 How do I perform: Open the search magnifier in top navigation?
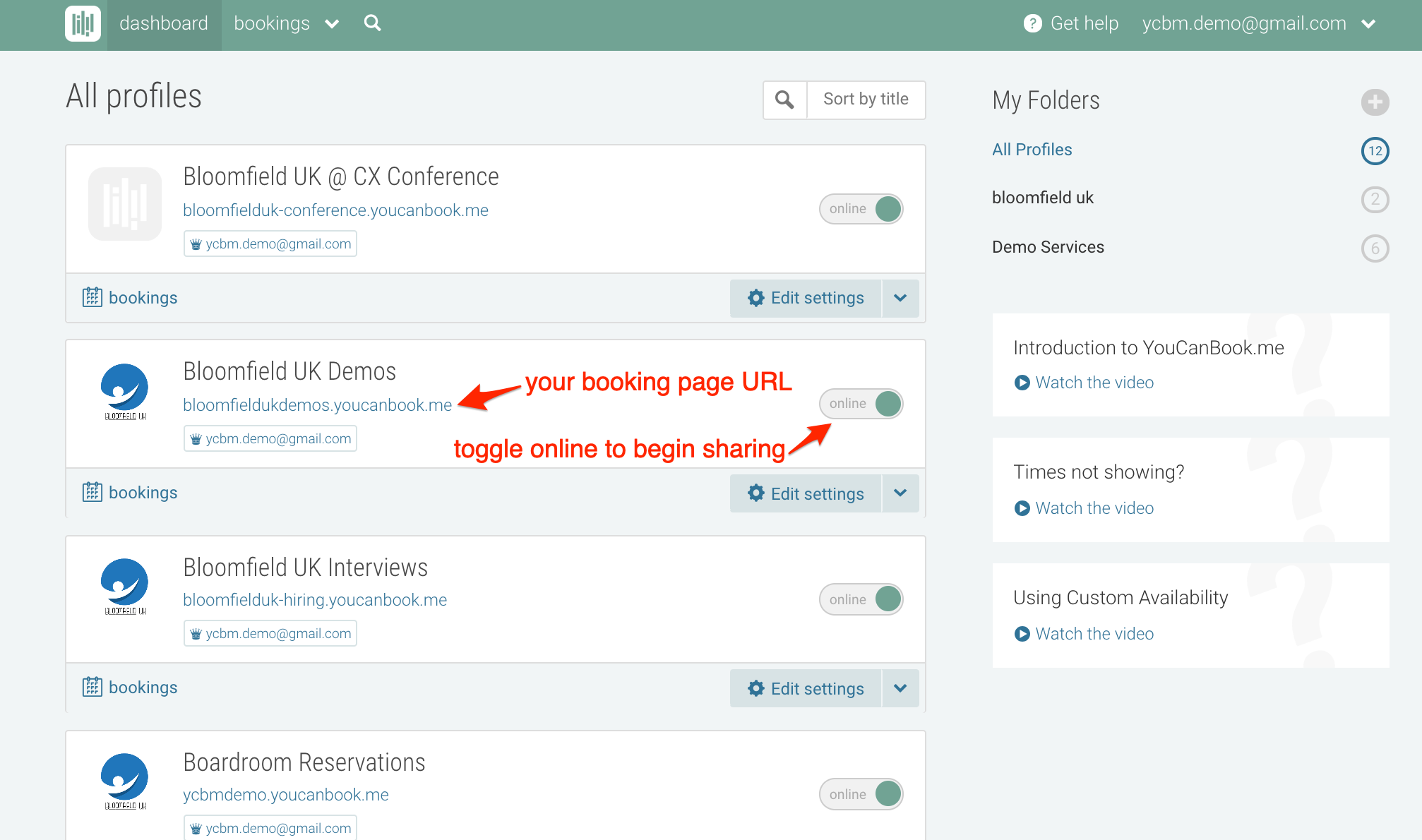[x=372, y=23]
